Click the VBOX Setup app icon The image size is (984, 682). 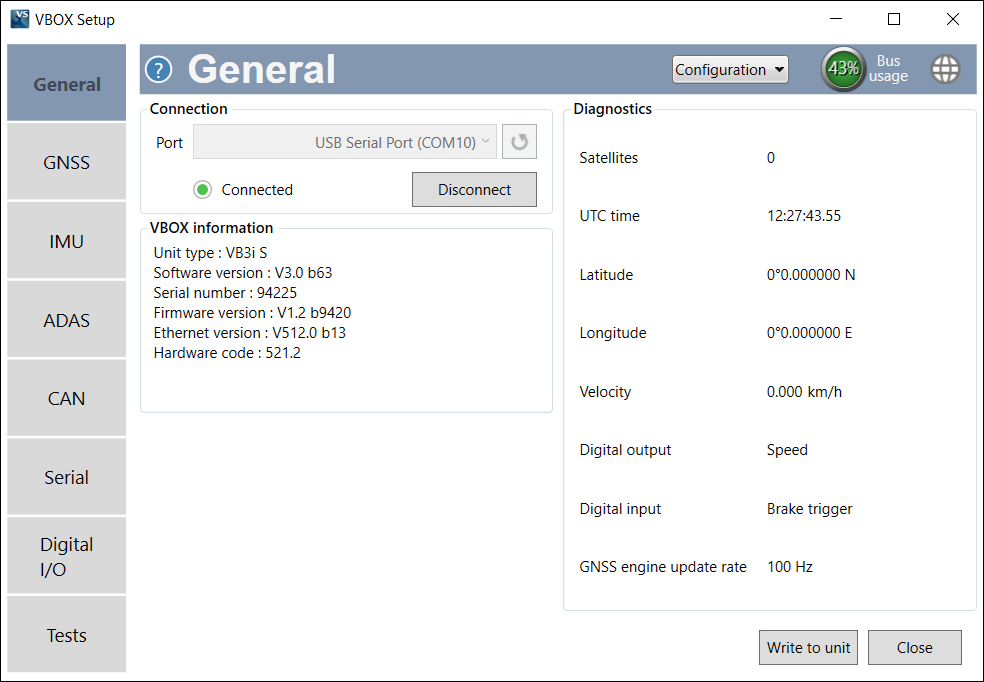pyautogui.click(x=20, y=19)
